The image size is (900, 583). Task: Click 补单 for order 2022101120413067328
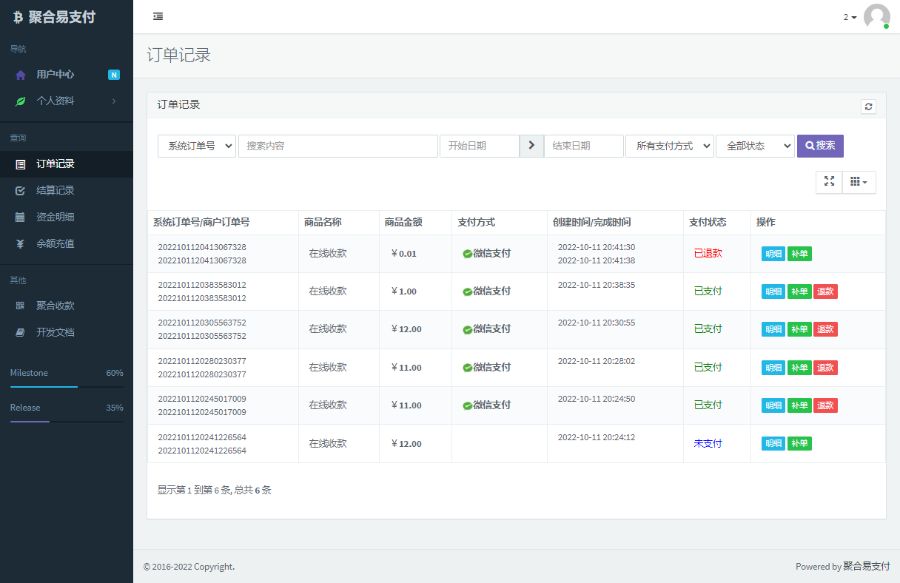pos(800,254)
